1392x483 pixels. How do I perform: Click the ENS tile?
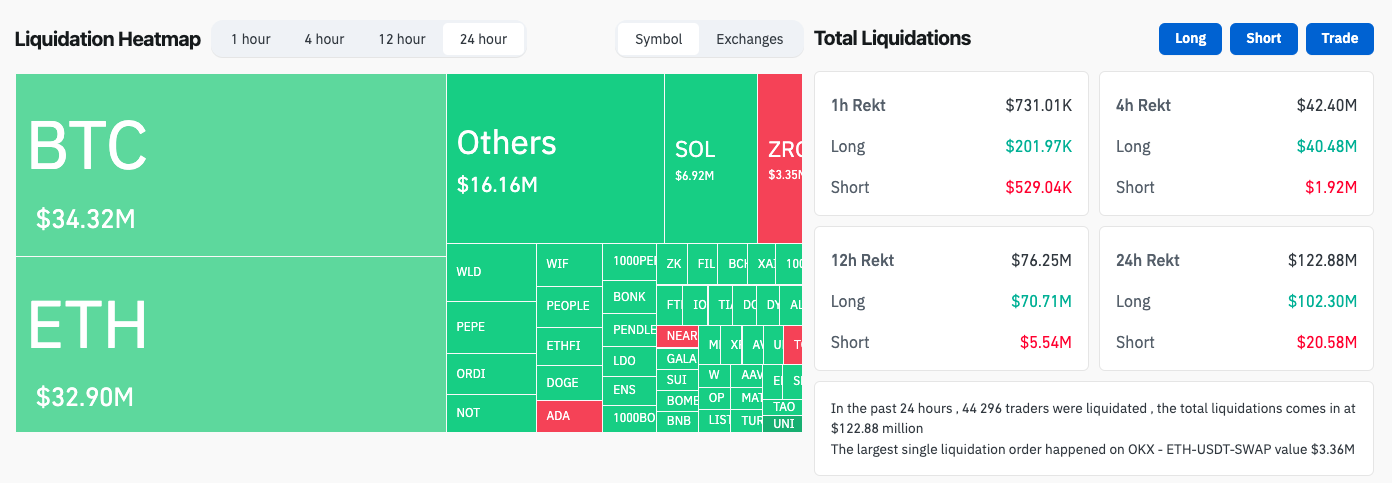(629, 390)
